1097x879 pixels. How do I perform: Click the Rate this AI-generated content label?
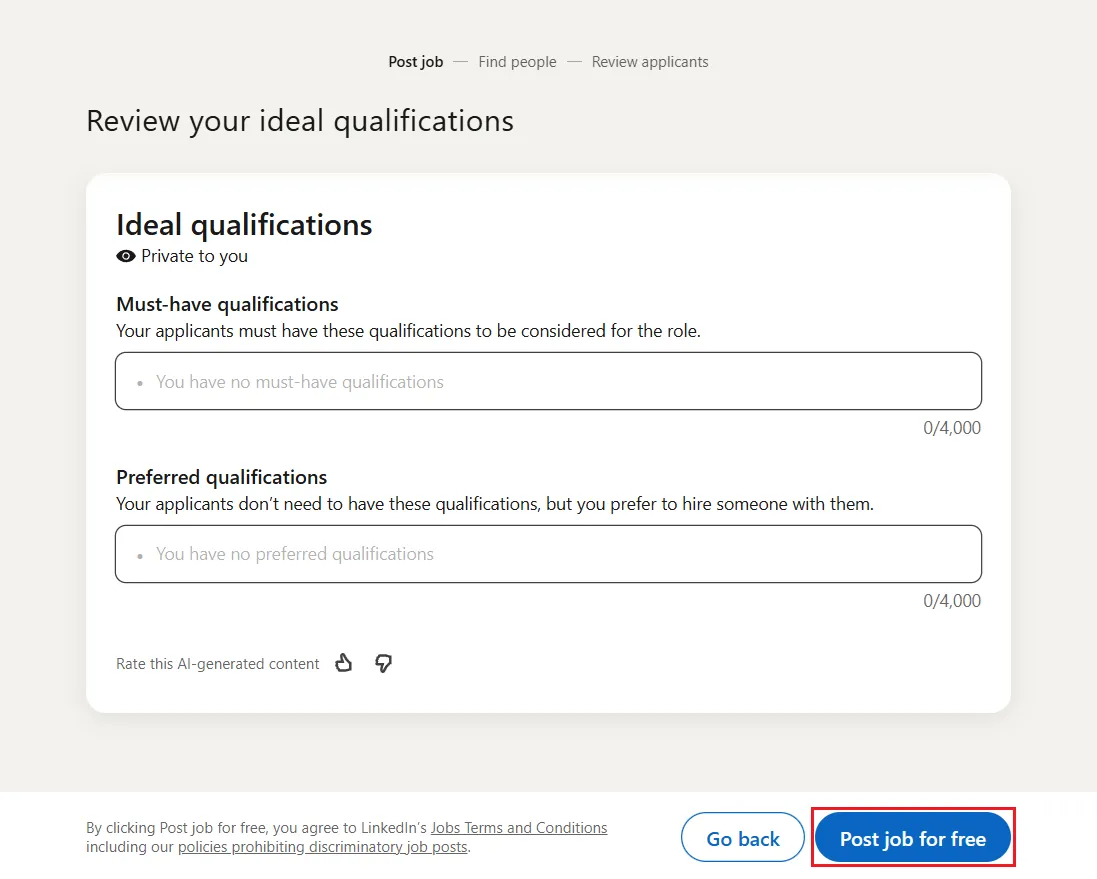pos(217,663)
